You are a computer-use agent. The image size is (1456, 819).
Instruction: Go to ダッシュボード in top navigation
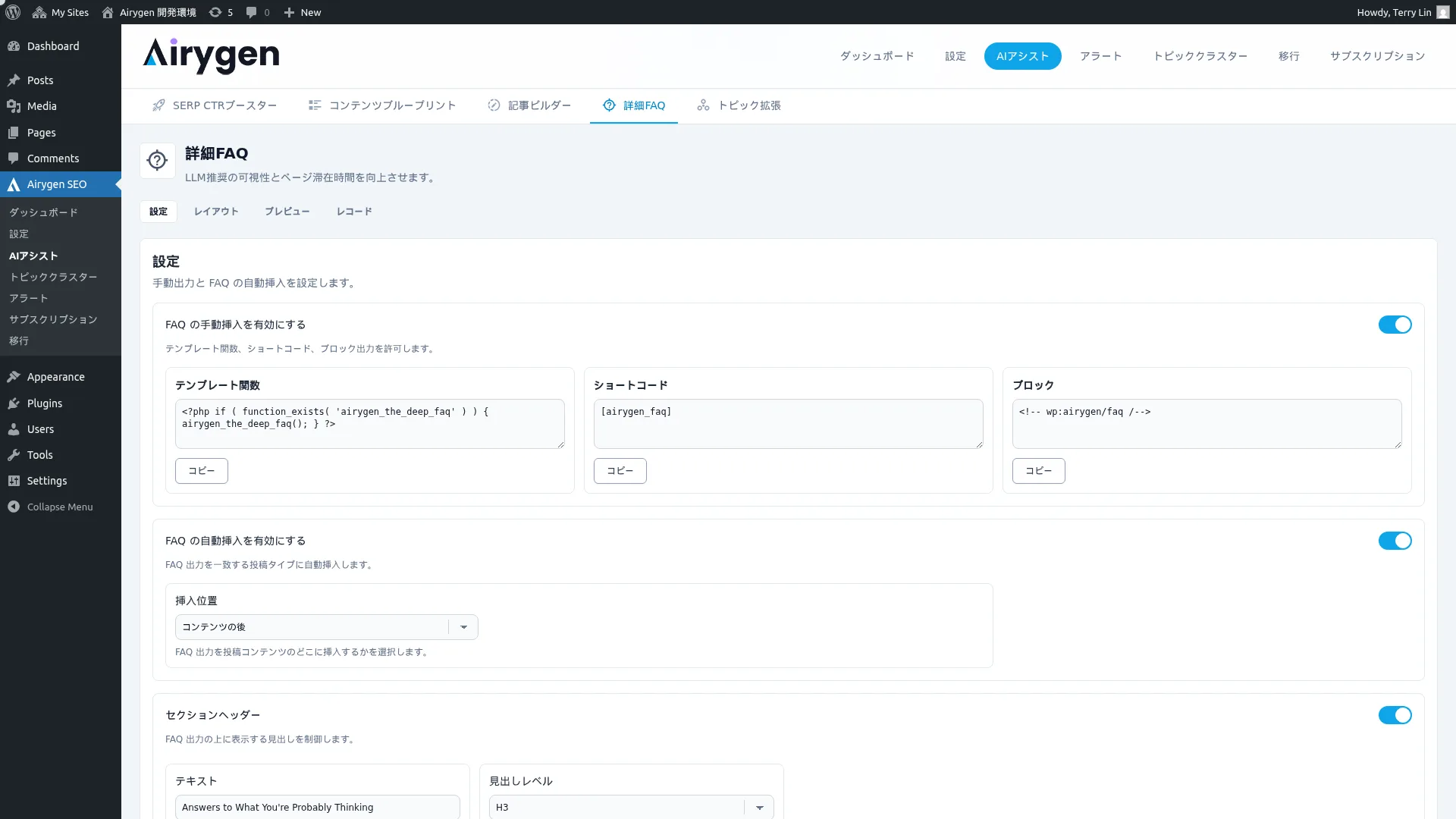tap(877, 56)
